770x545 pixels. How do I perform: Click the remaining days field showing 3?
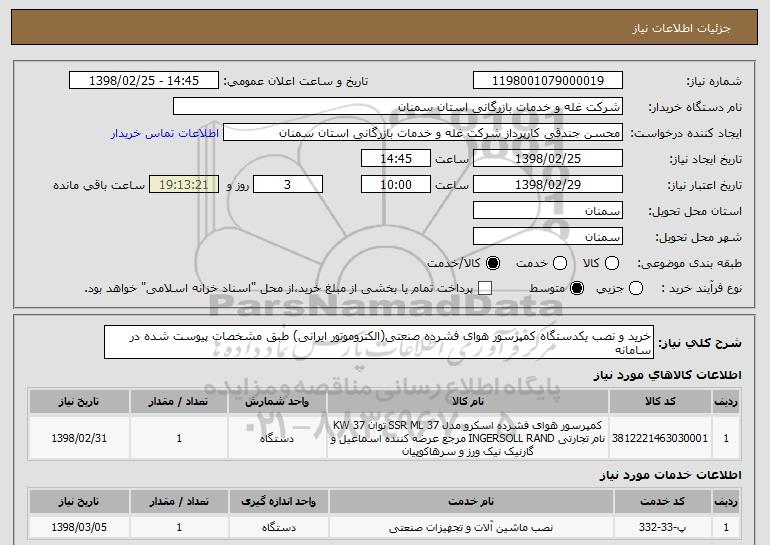[288, 185]
